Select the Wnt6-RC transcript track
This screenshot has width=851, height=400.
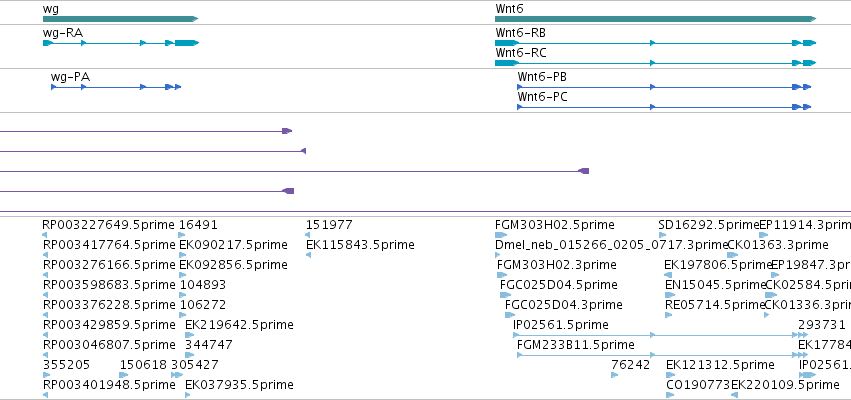(656, 63)
